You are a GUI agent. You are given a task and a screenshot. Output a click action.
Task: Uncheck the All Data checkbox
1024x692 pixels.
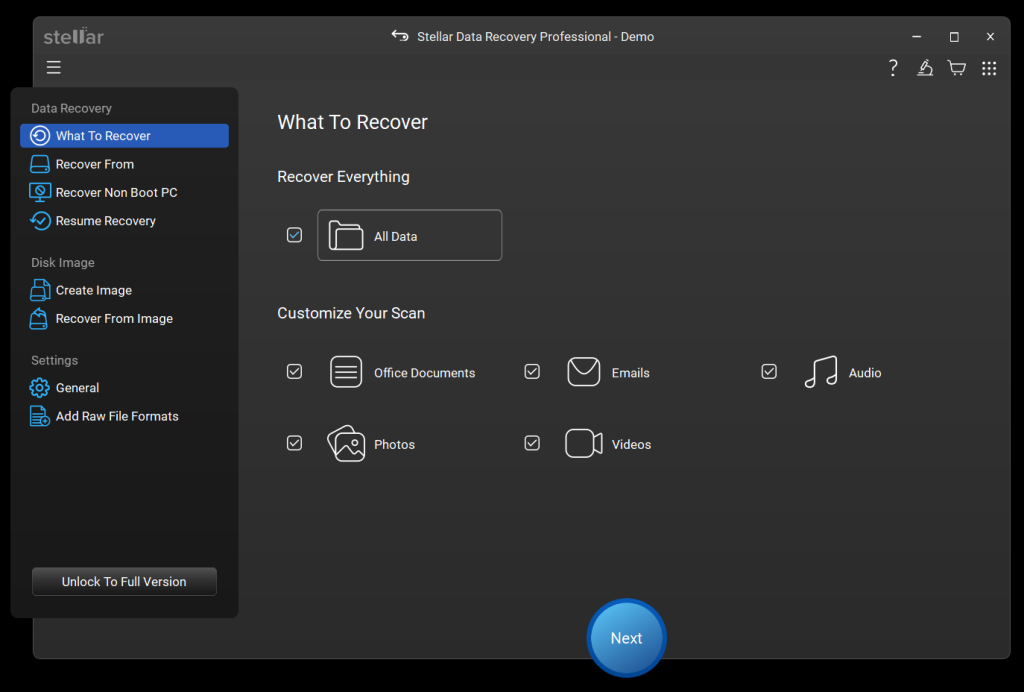click(x=295, y=235)
